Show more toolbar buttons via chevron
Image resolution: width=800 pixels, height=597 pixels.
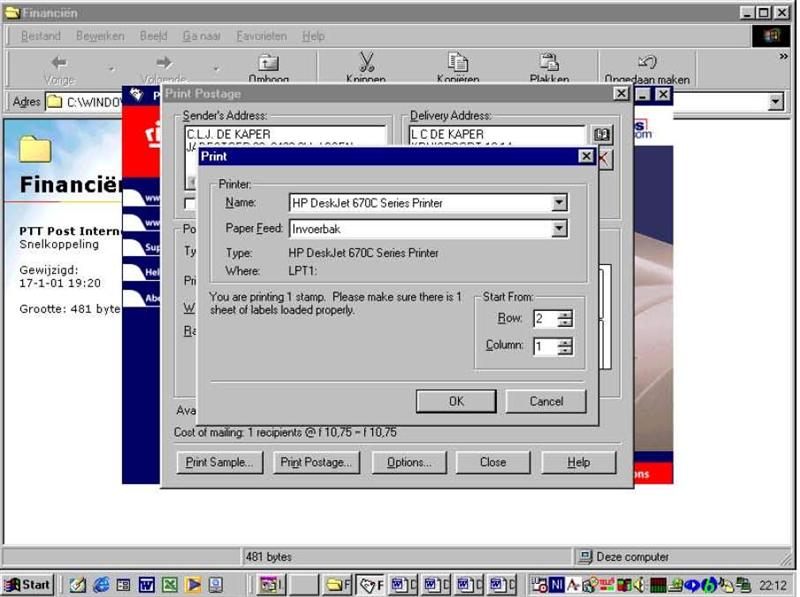783,57
